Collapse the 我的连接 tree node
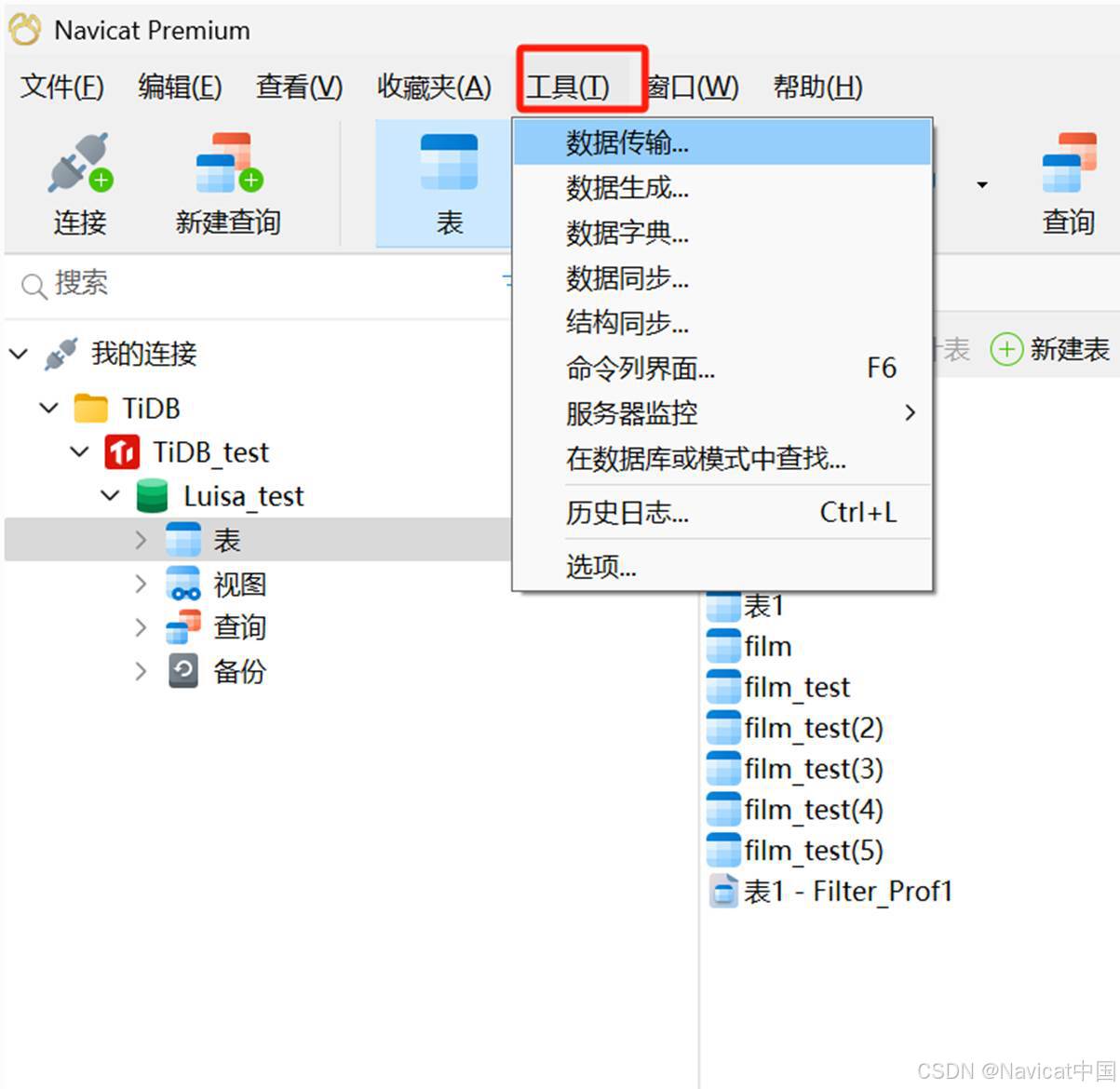The height and width of the screenshot is (1089, 1120). pyautogui.click(x=19, y=354)
